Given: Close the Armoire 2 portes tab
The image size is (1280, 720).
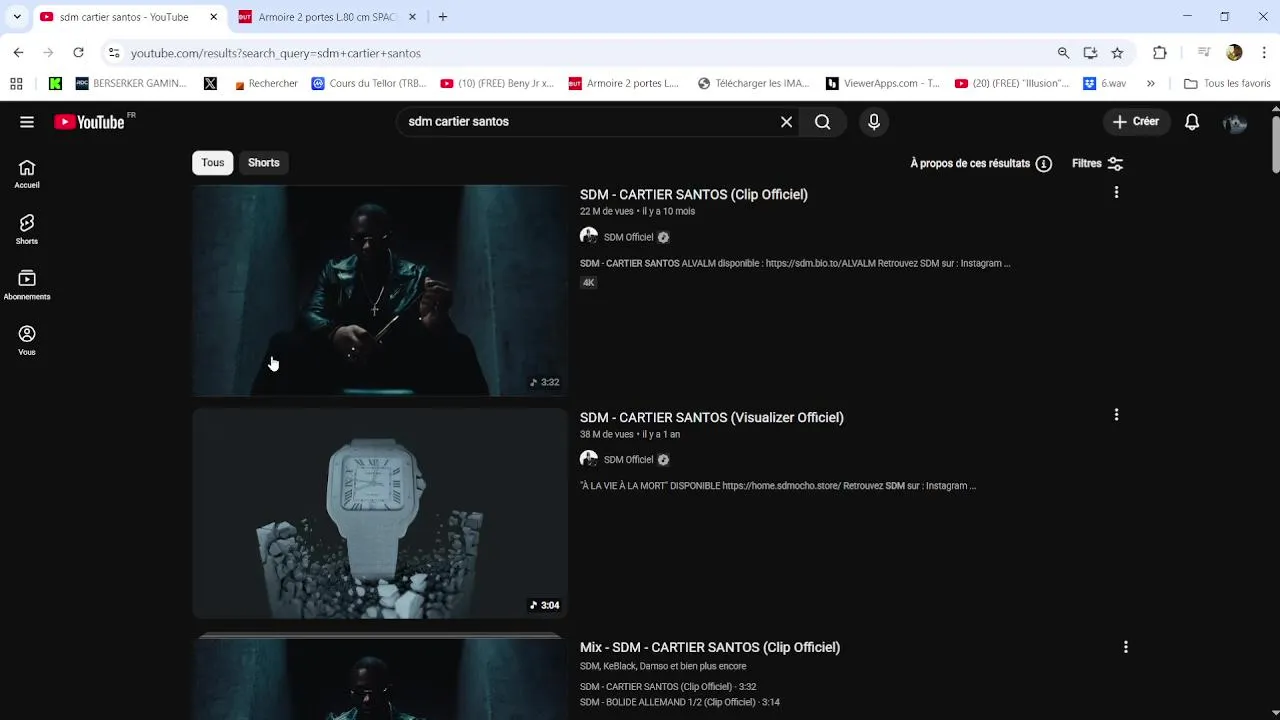Looking at the screenshot, I should coord(412,17).
